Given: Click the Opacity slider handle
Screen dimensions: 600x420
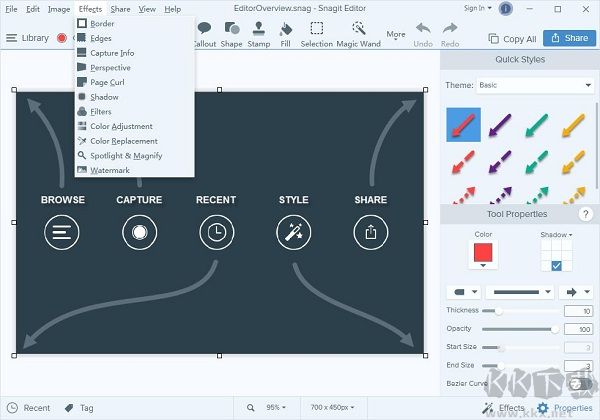Looking at the screenshot, I should click(555, 329).
